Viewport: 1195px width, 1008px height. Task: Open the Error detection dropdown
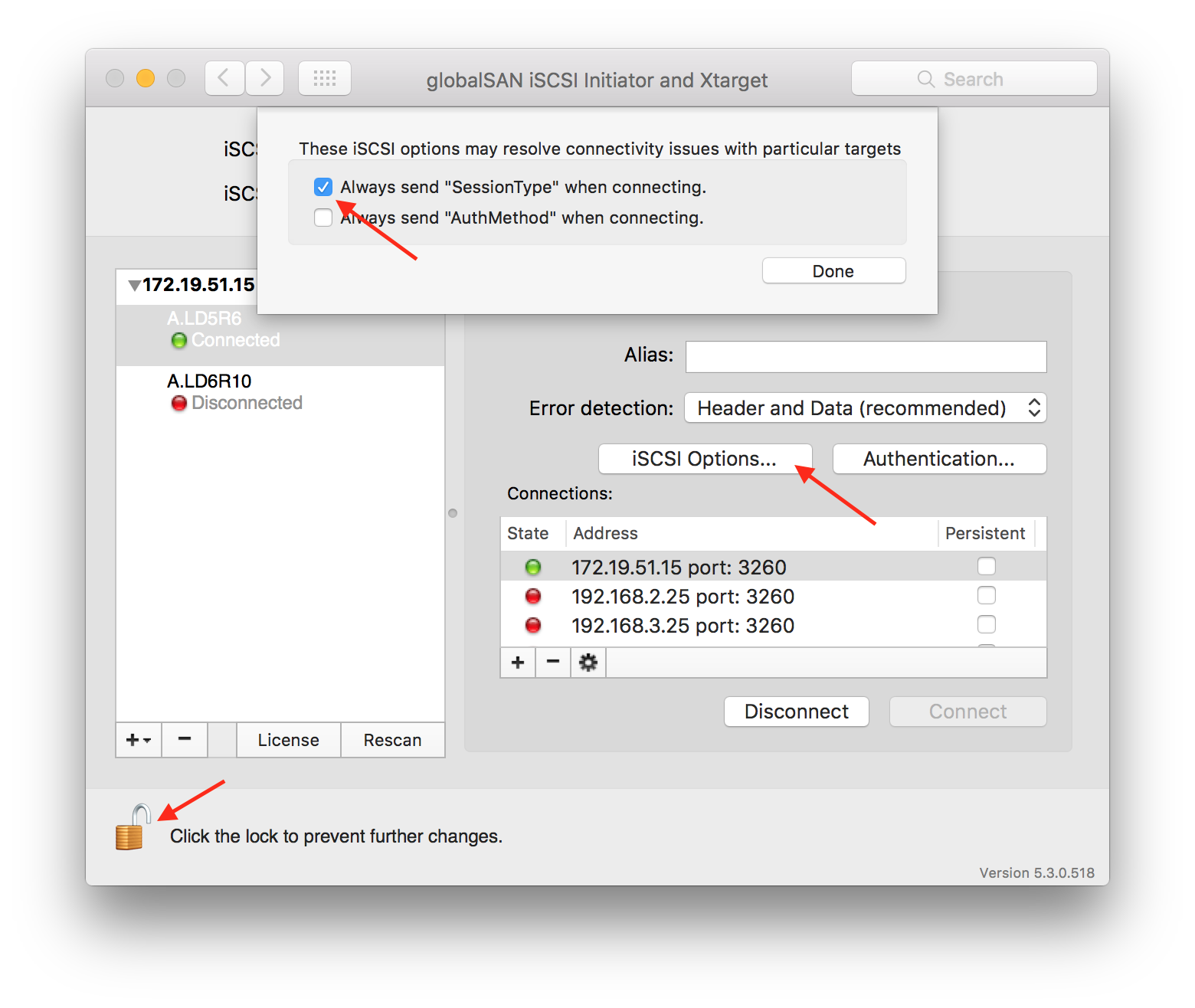pyautogui.click(x=866, y=408)
